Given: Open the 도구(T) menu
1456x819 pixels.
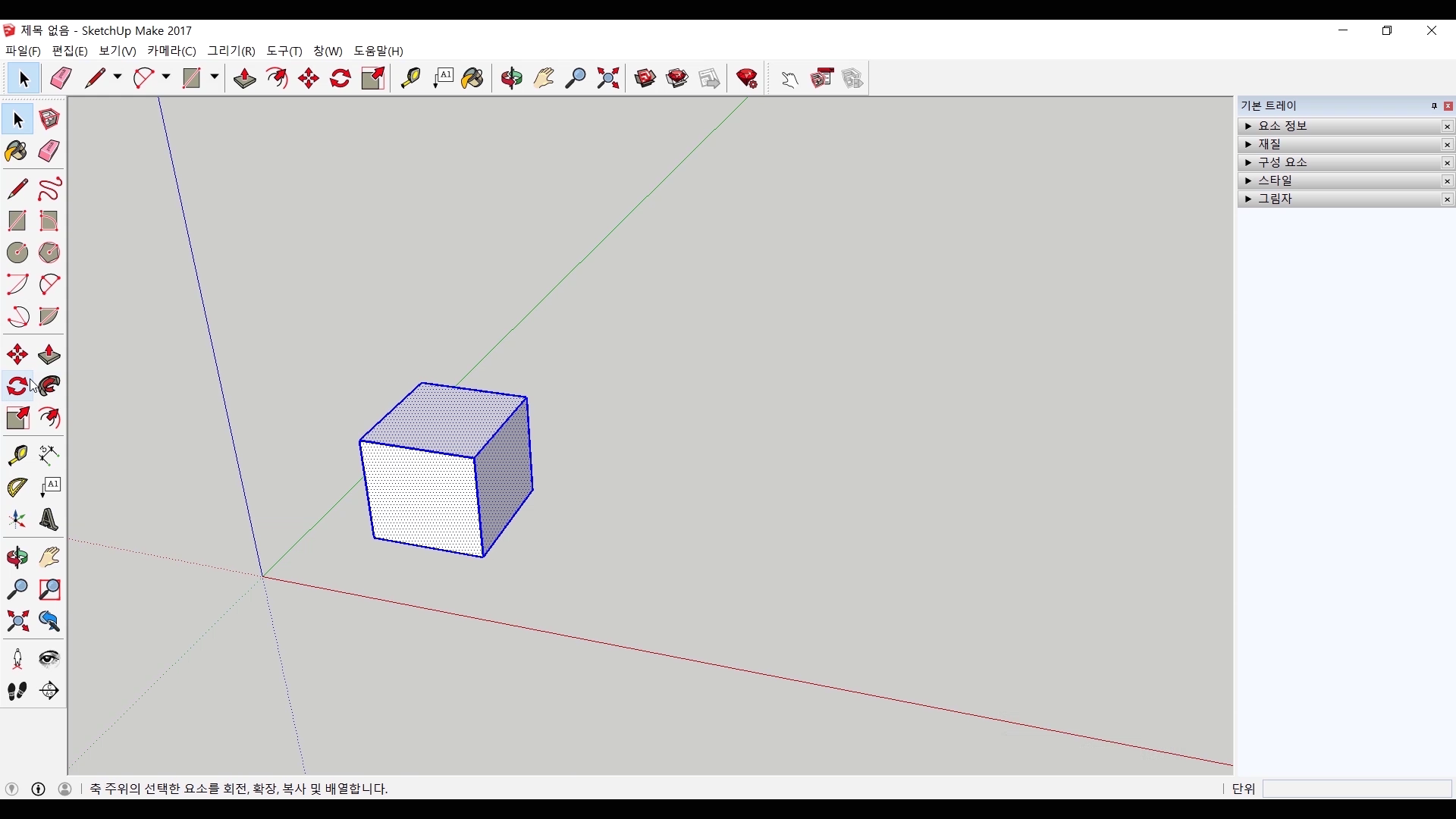Looking at the screenshot, I should [284, 51].
